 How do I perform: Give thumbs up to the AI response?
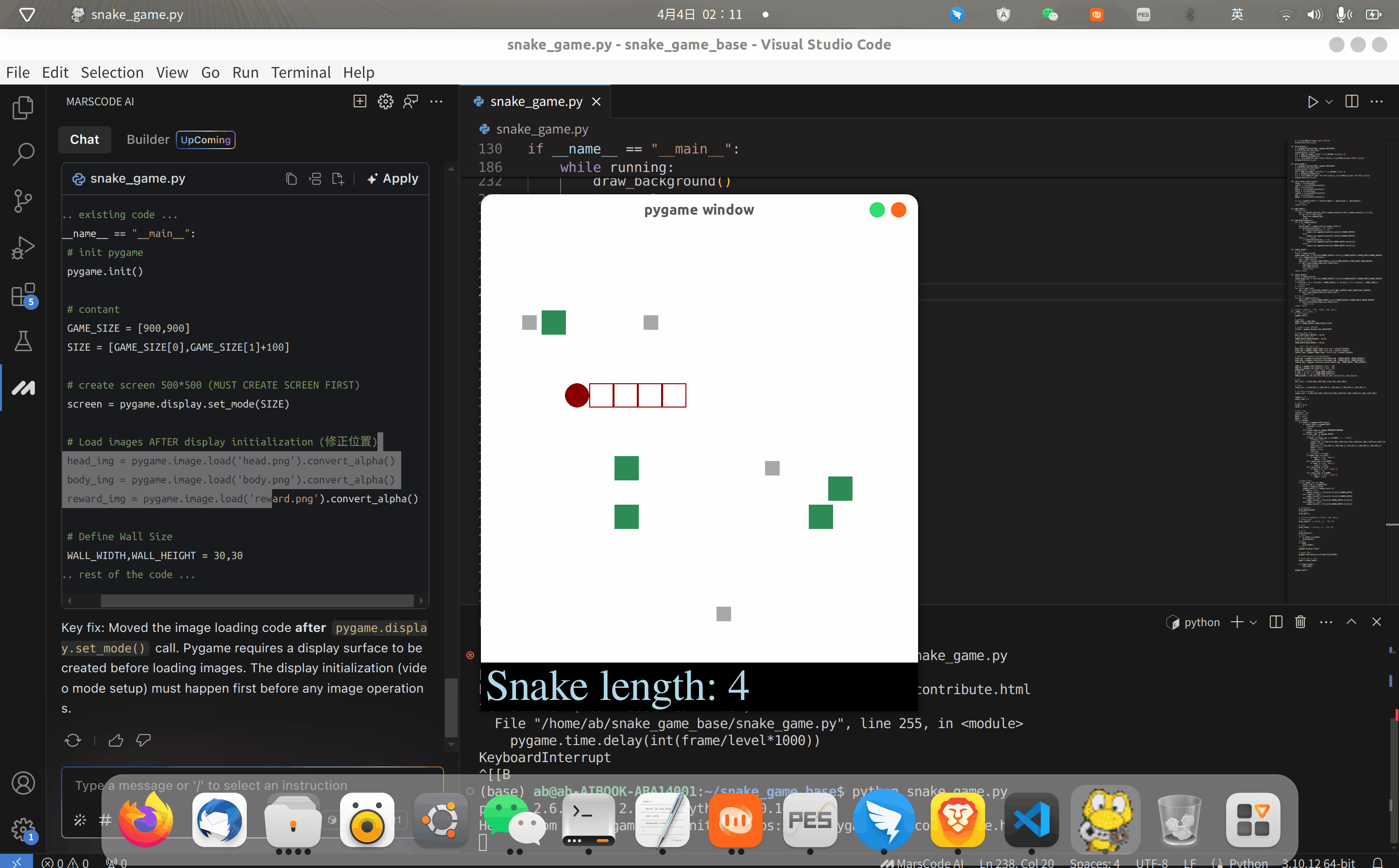(116, 741)
